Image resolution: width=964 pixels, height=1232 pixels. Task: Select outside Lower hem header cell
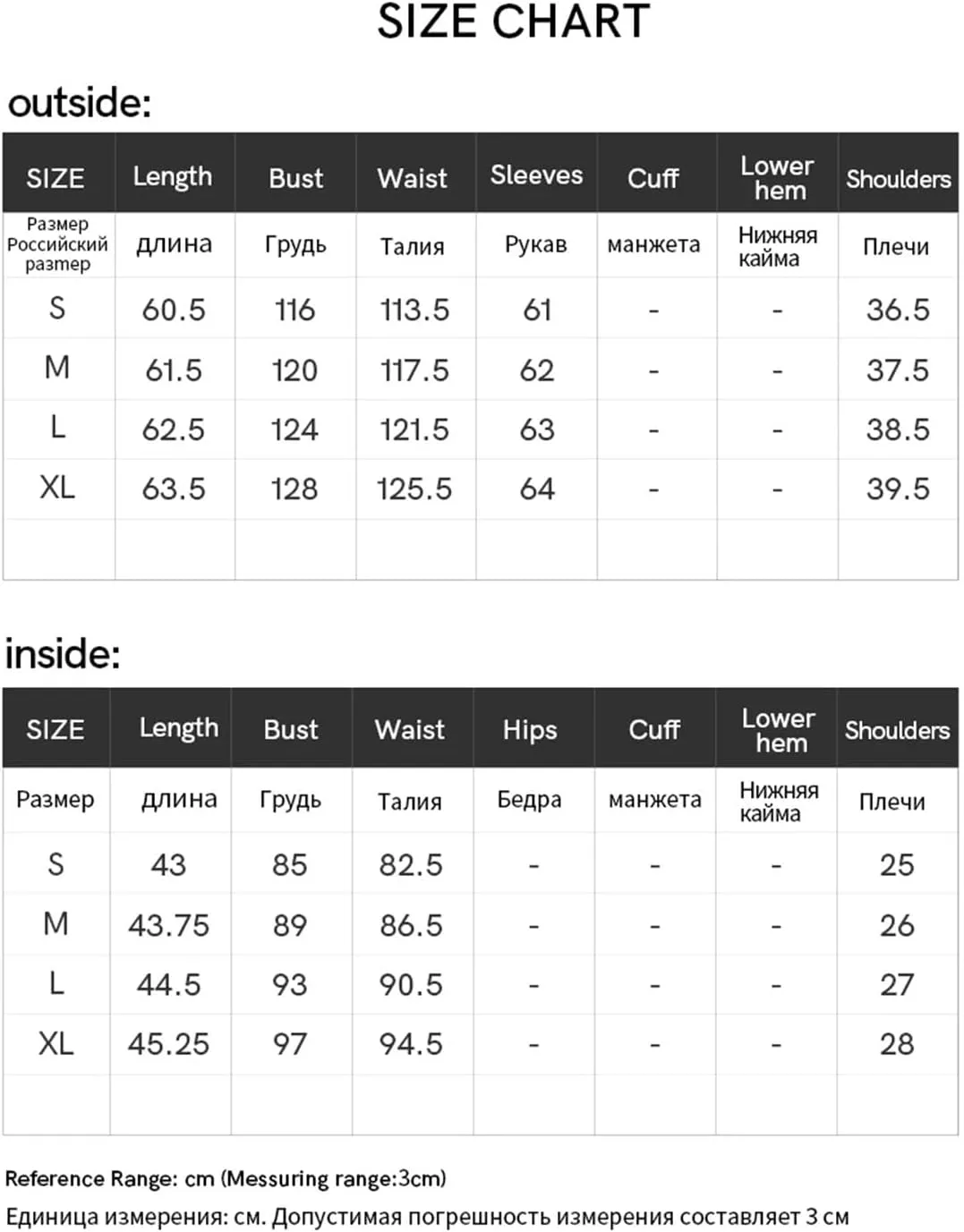pos(778,178)
